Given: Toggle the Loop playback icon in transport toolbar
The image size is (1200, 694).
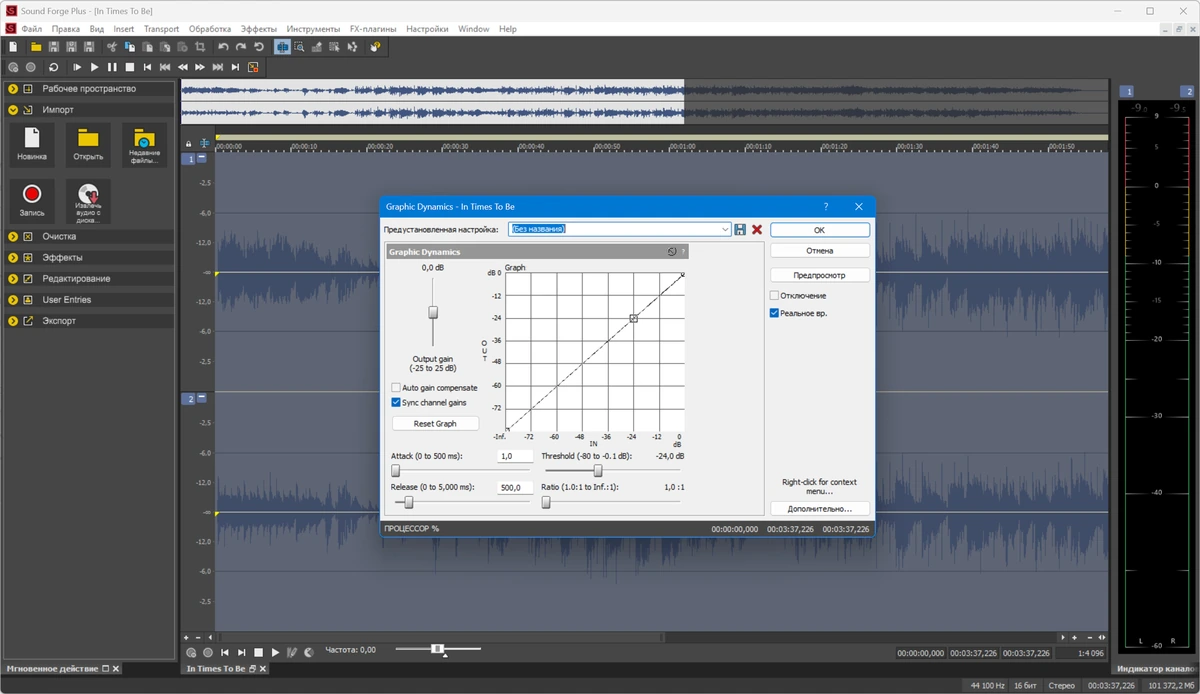Looking at the screenshot, I should tap(53, 67).
